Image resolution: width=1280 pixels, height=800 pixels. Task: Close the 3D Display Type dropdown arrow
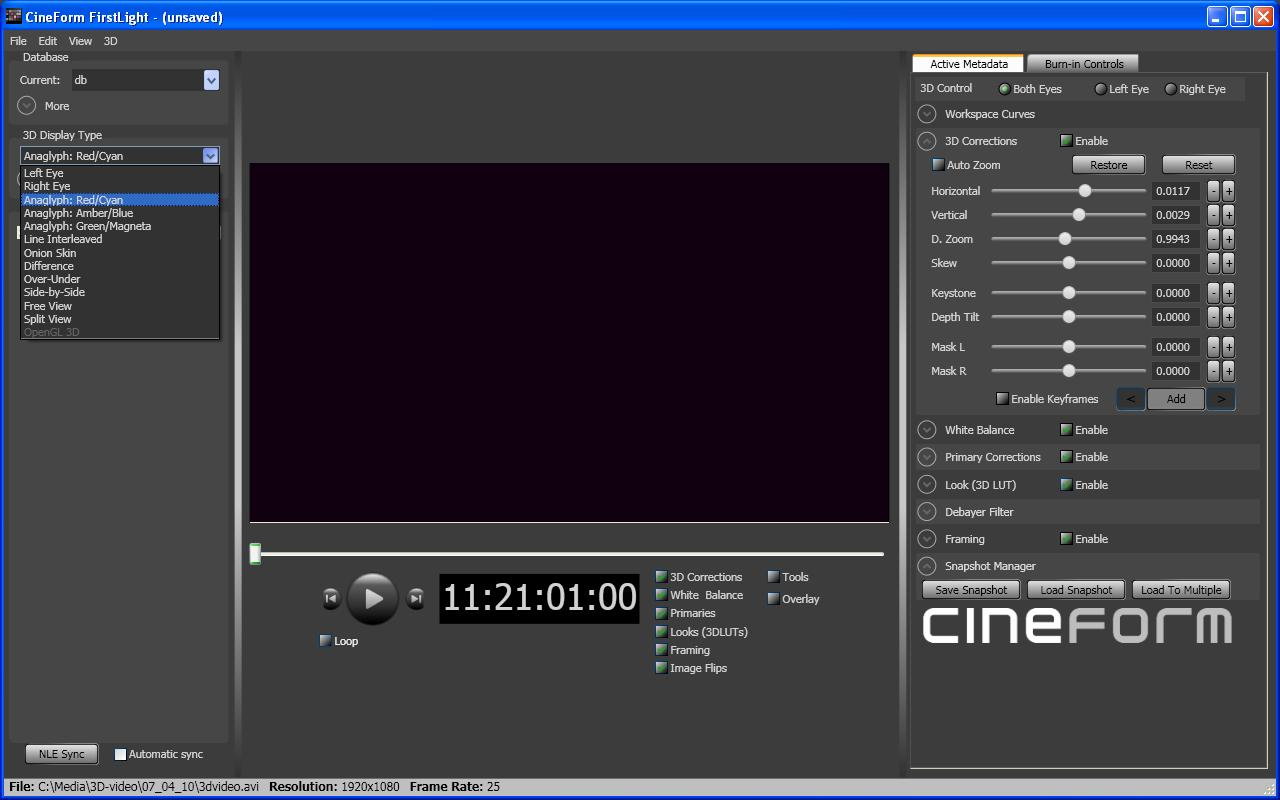(210, 155)
